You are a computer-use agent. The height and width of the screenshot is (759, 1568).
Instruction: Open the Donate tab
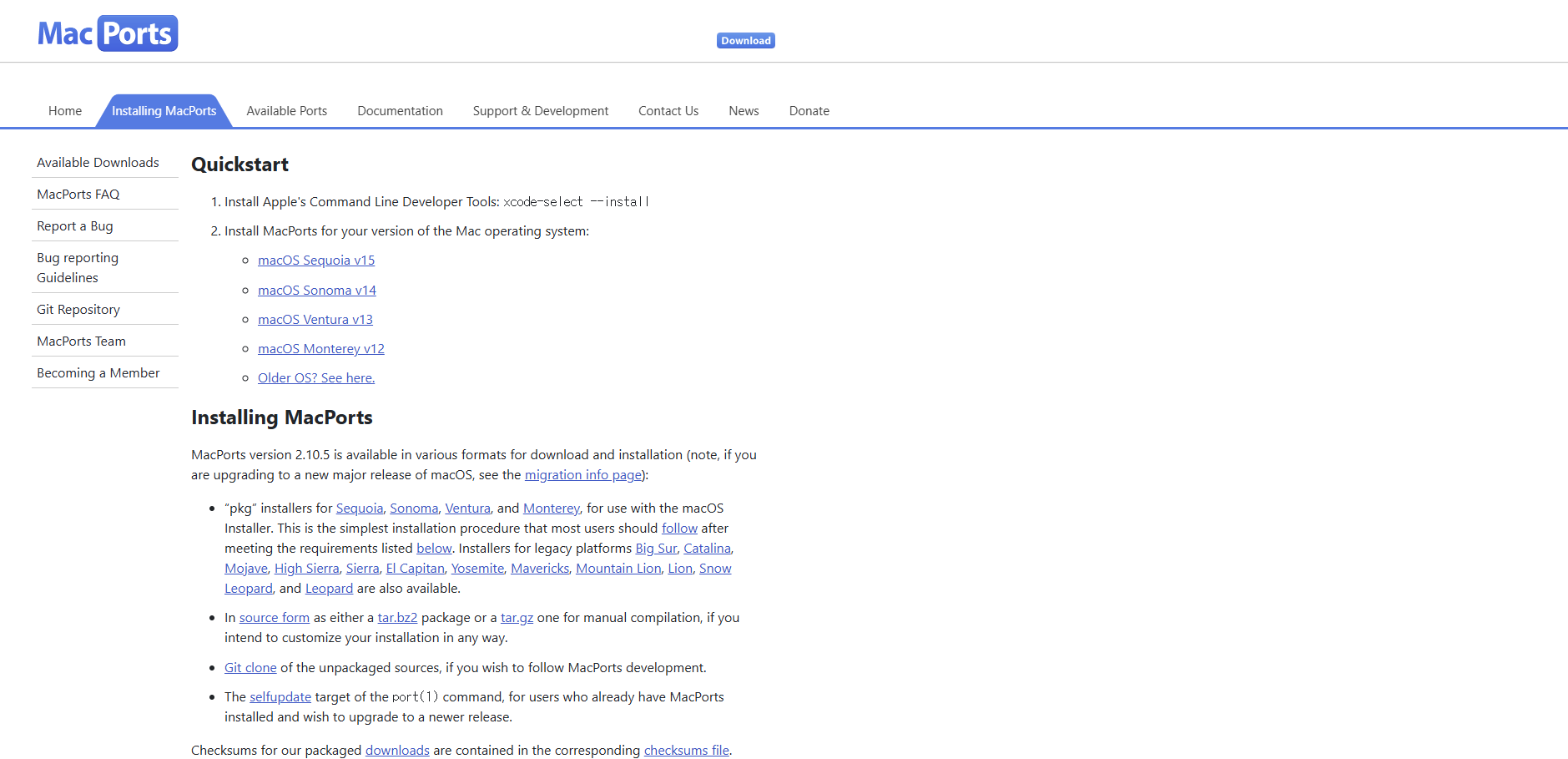coord(809,111)
